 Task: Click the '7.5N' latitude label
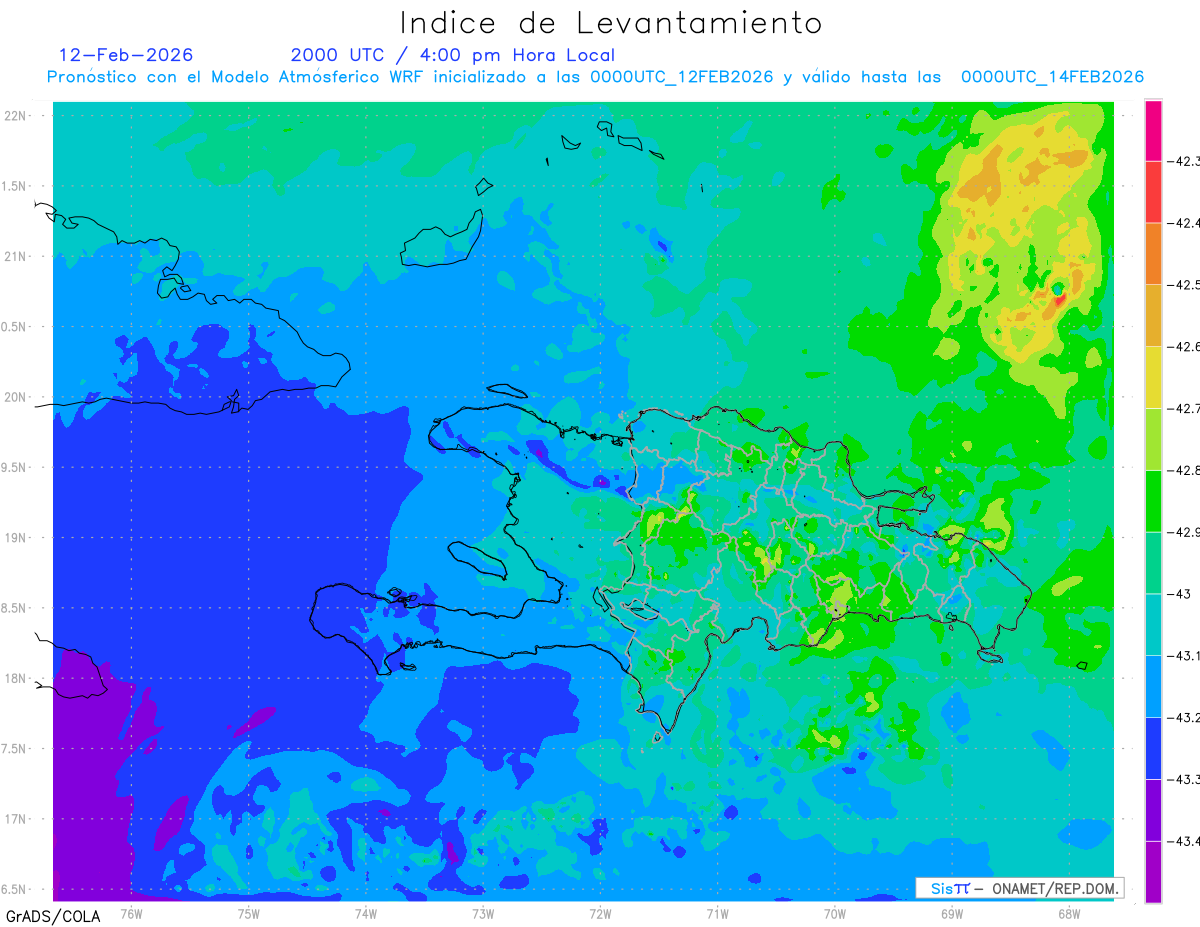click(x=15, y=749)
